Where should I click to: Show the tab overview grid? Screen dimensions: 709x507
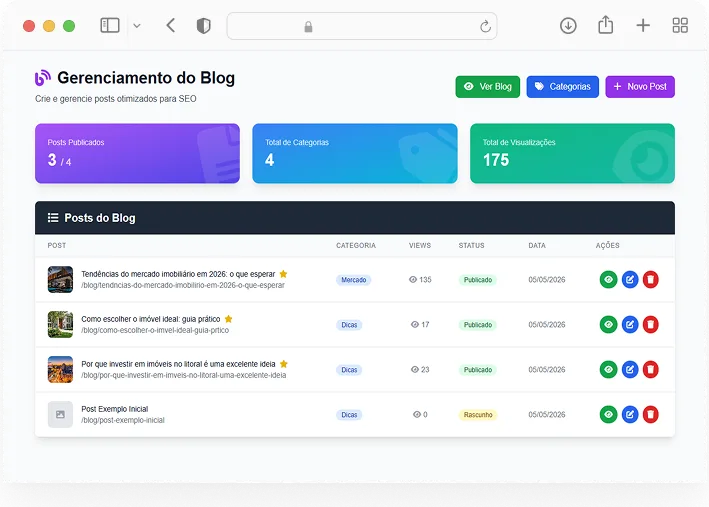pyautogui.click(x=680, y=25)
